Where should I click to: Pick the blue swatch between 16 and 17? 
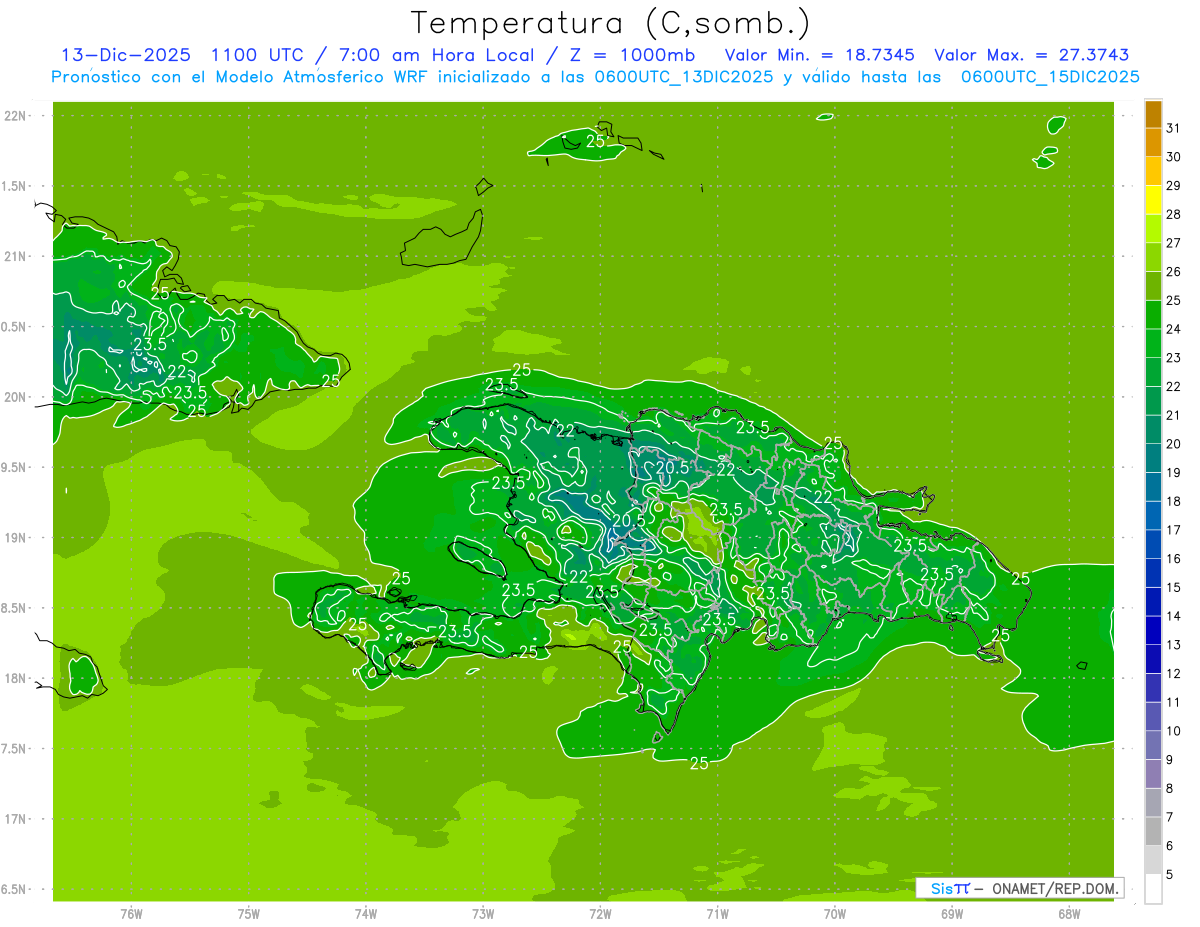click(x=1153, y=544)
